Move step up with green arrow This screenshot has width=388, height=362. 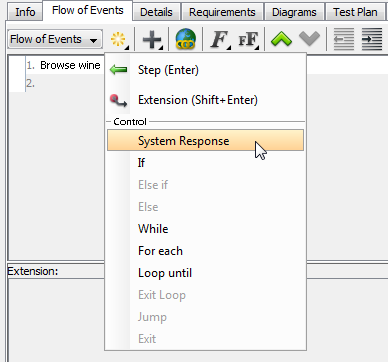pyautogui.click(x=281, y=39)
